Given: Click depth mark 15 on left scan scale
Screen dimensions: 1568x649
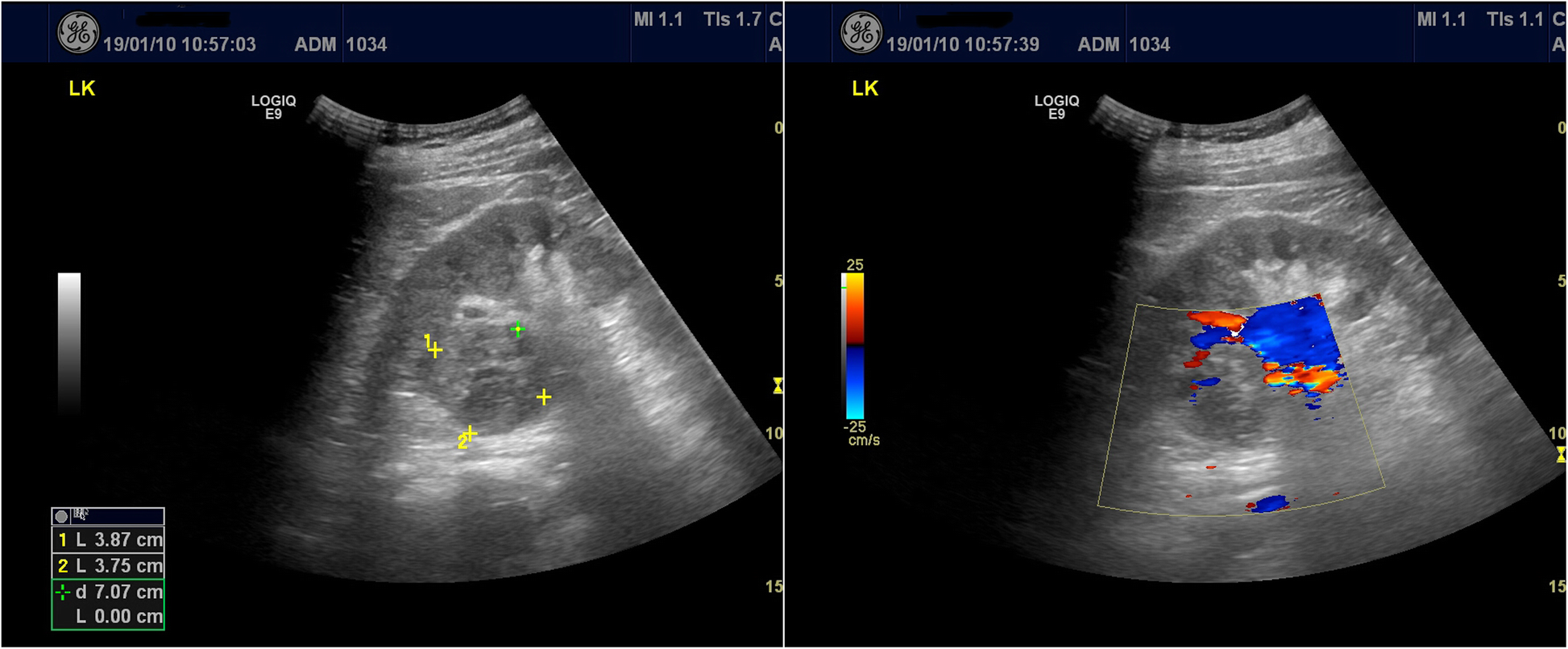Looking at the screenshot, I should [774, 587].
